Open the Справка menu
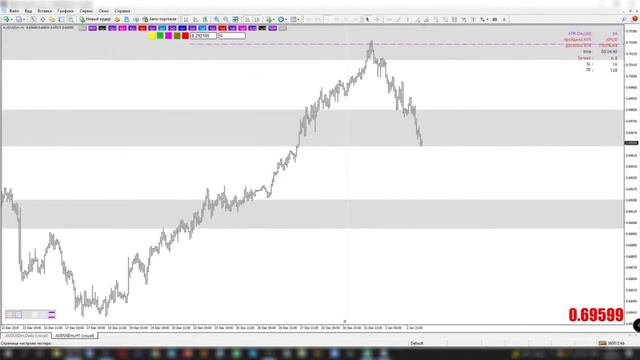Screen dimensions: 640x360 (122, 11)
